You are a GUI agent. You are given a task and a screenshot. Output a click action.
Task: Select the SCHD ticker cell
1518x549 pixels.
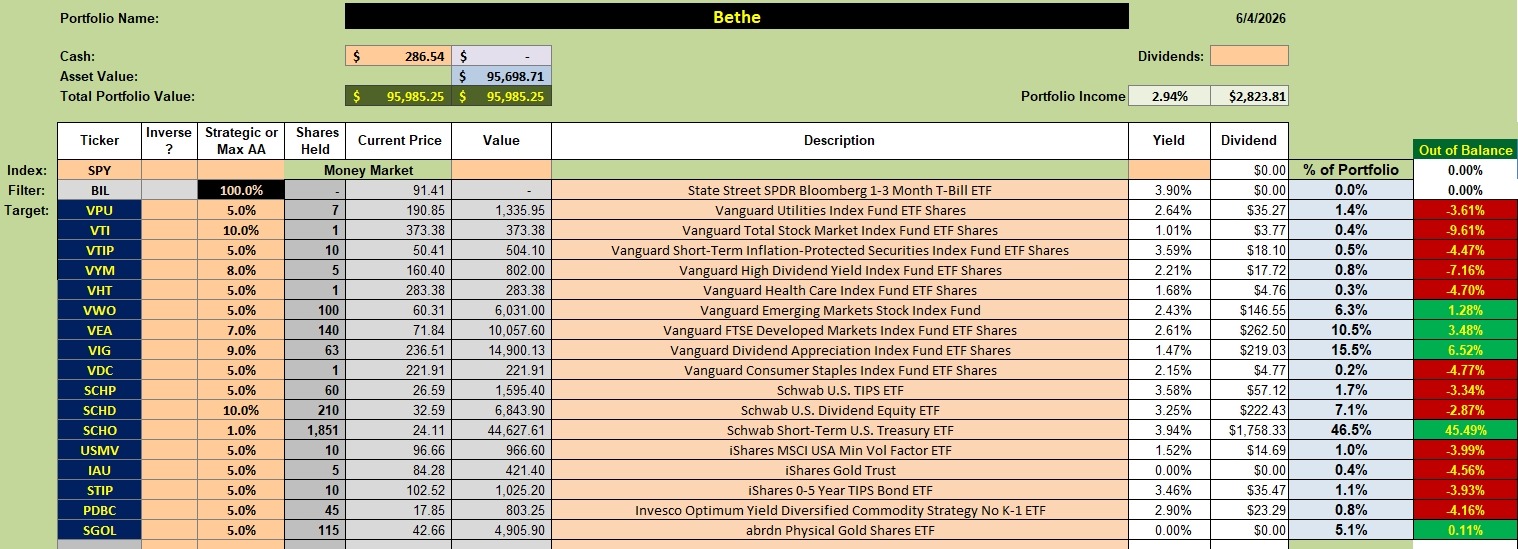point(99,410)
